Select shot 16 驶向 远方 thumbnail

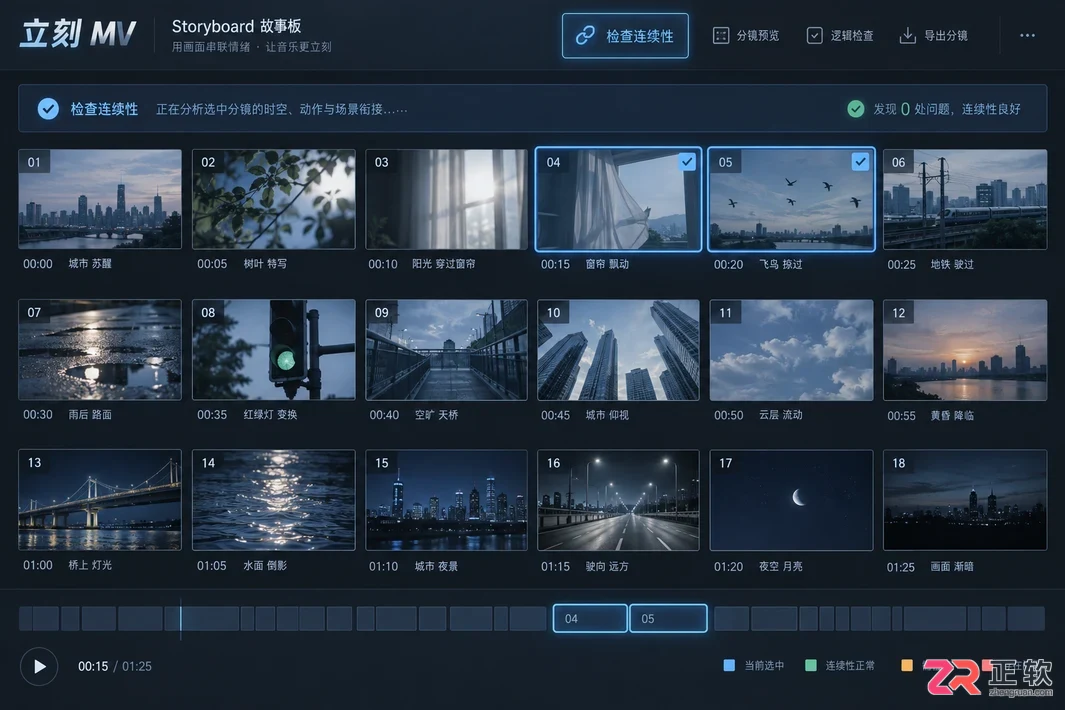[618, 500]
